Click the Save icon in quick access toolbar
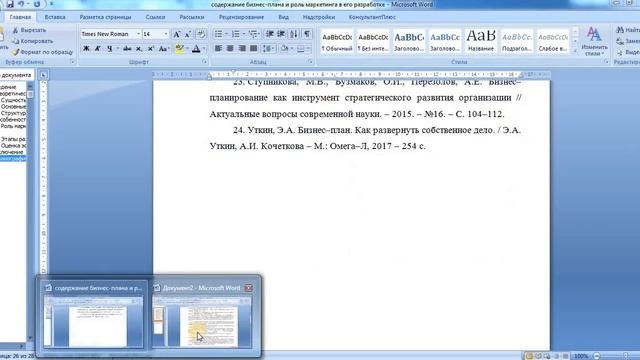 tap(10, 4)
